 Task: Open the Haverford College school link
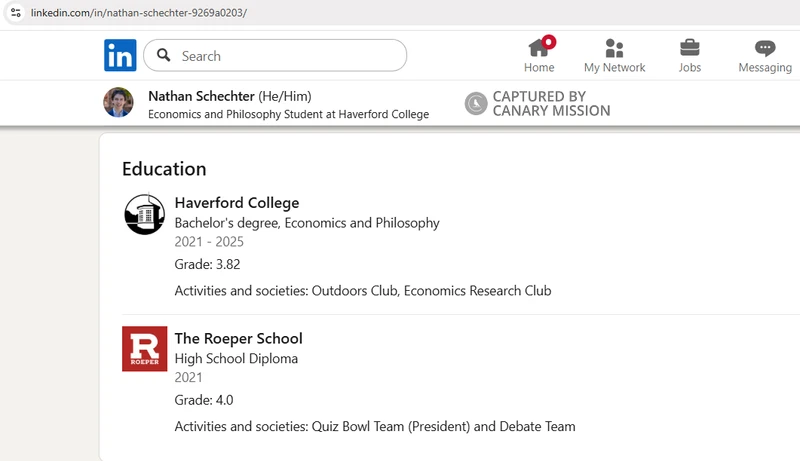point(237,202)
